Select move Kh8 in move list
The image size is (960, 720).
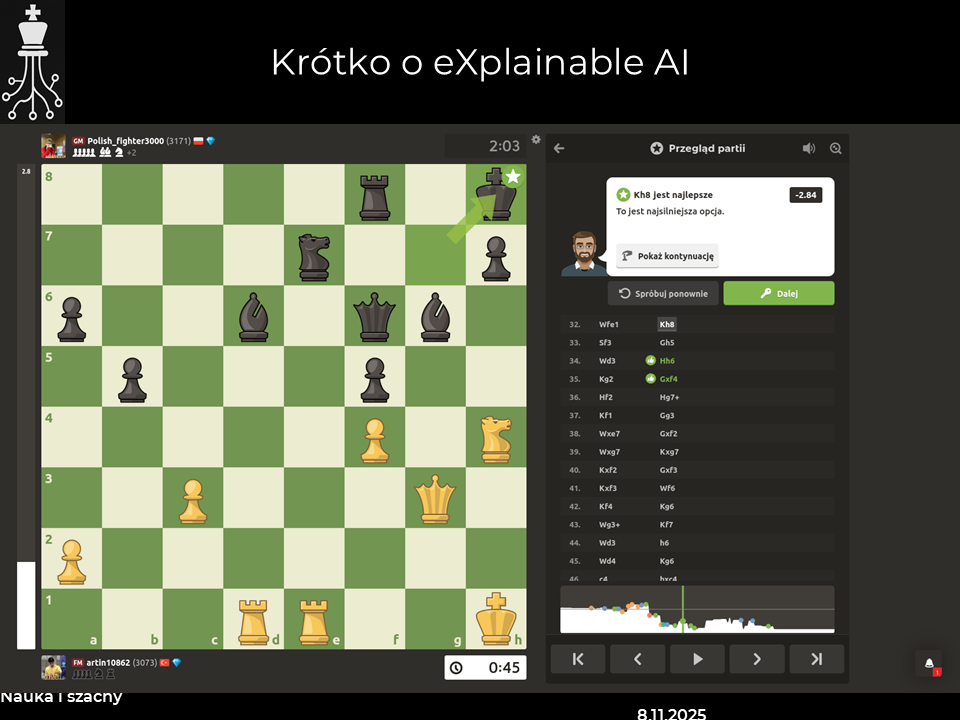667,324
